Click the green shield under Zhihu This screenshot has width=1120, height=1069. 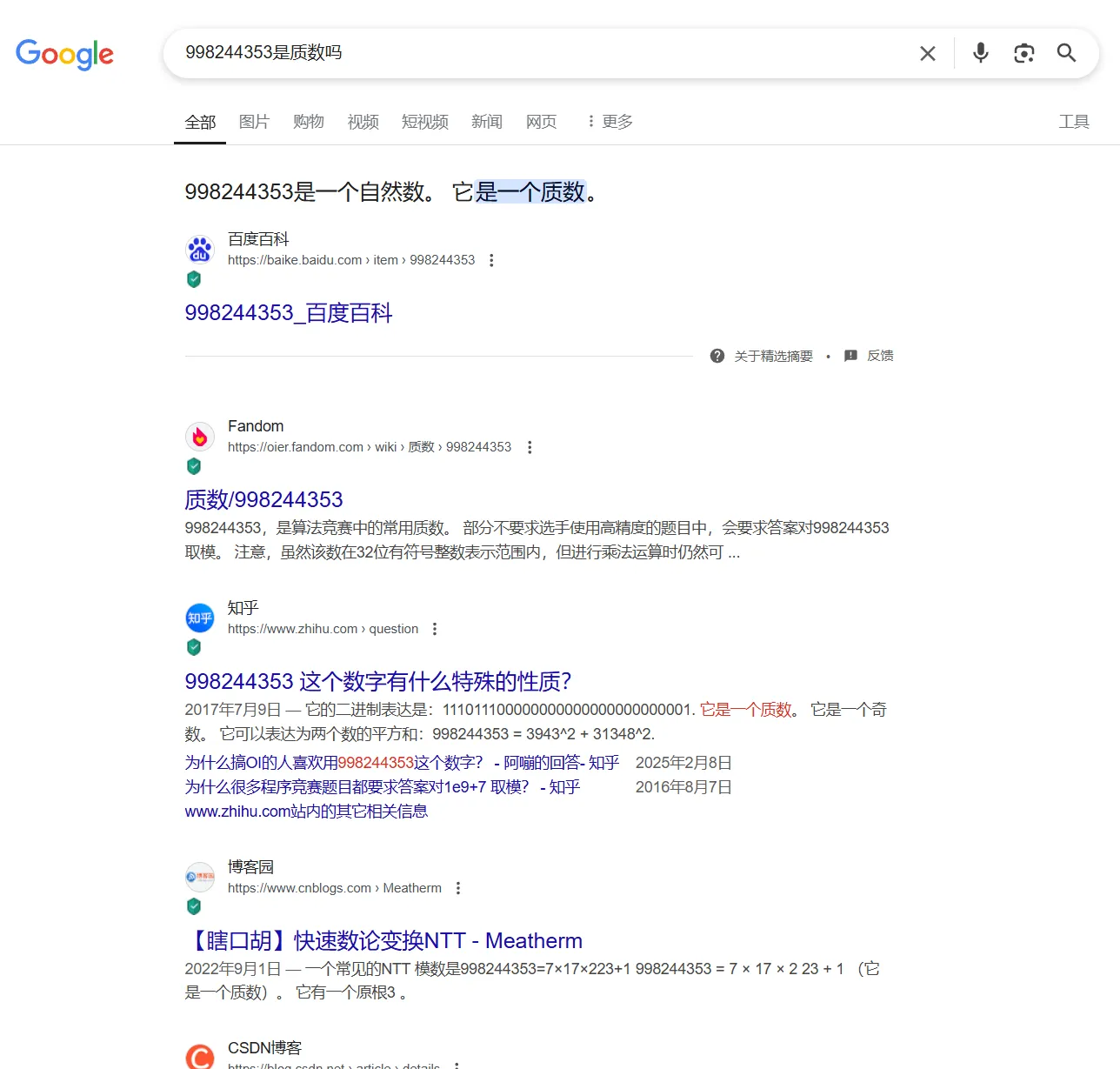[194, 647]
